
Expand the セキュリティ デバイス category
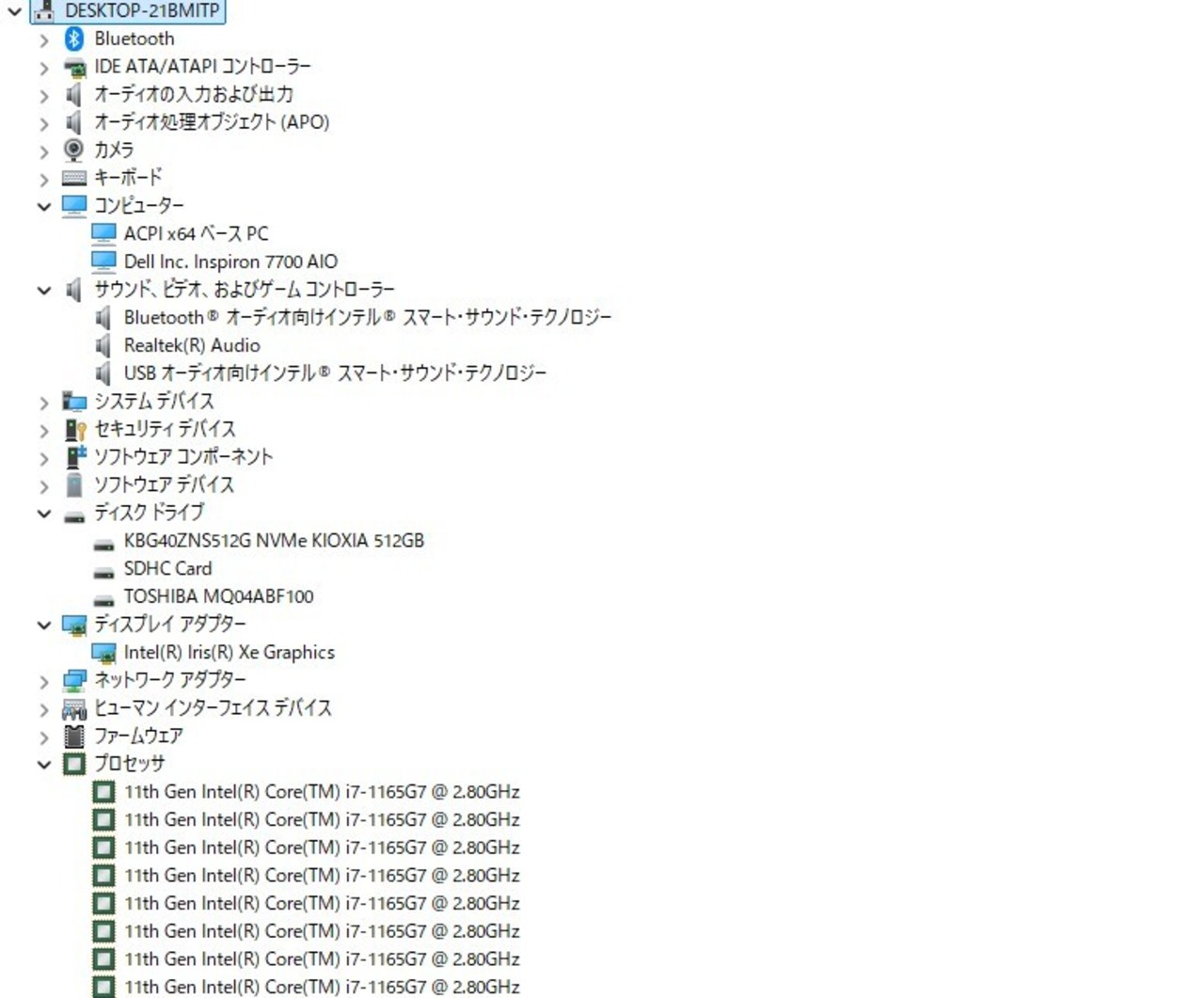43,430
